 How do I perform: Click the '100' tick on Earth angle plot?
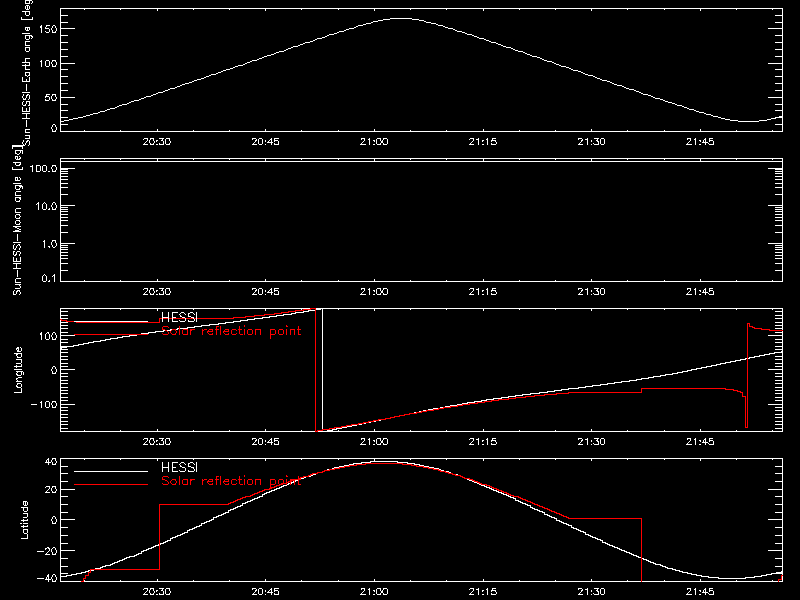pyautogui.click(x=48, y=63)
